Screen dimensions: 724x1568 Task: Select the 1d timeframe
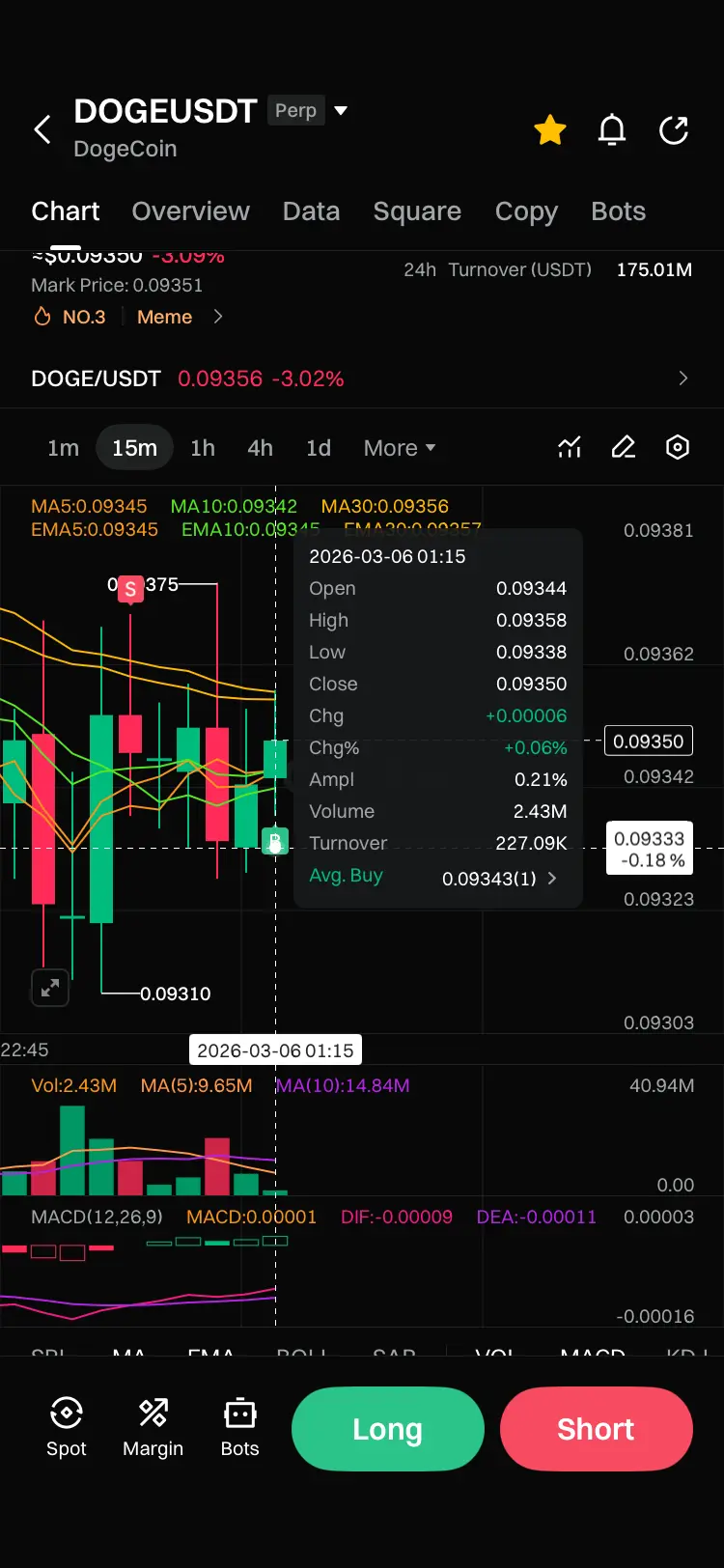tap(319, 448)
